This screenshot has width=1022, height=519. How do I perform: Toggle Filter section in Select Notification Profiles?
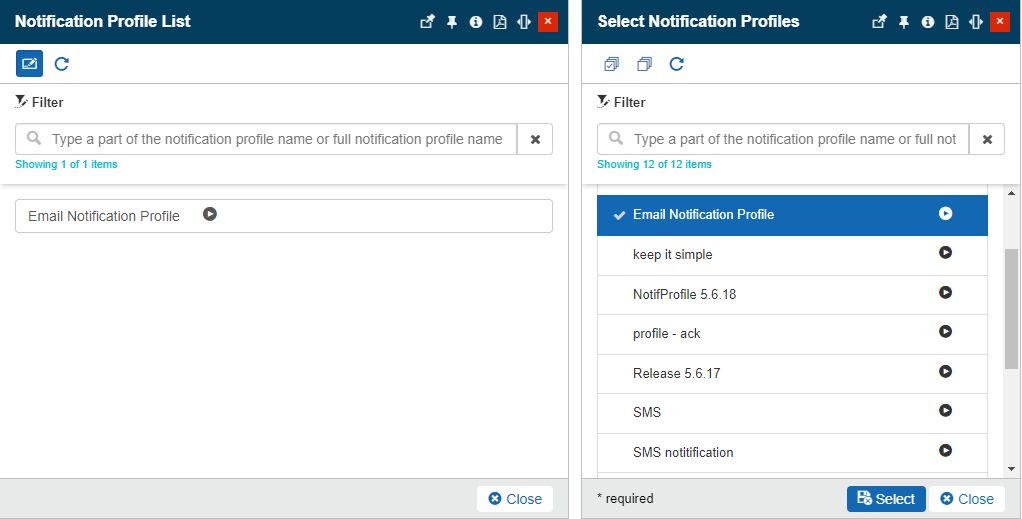(x=621, y=102)
